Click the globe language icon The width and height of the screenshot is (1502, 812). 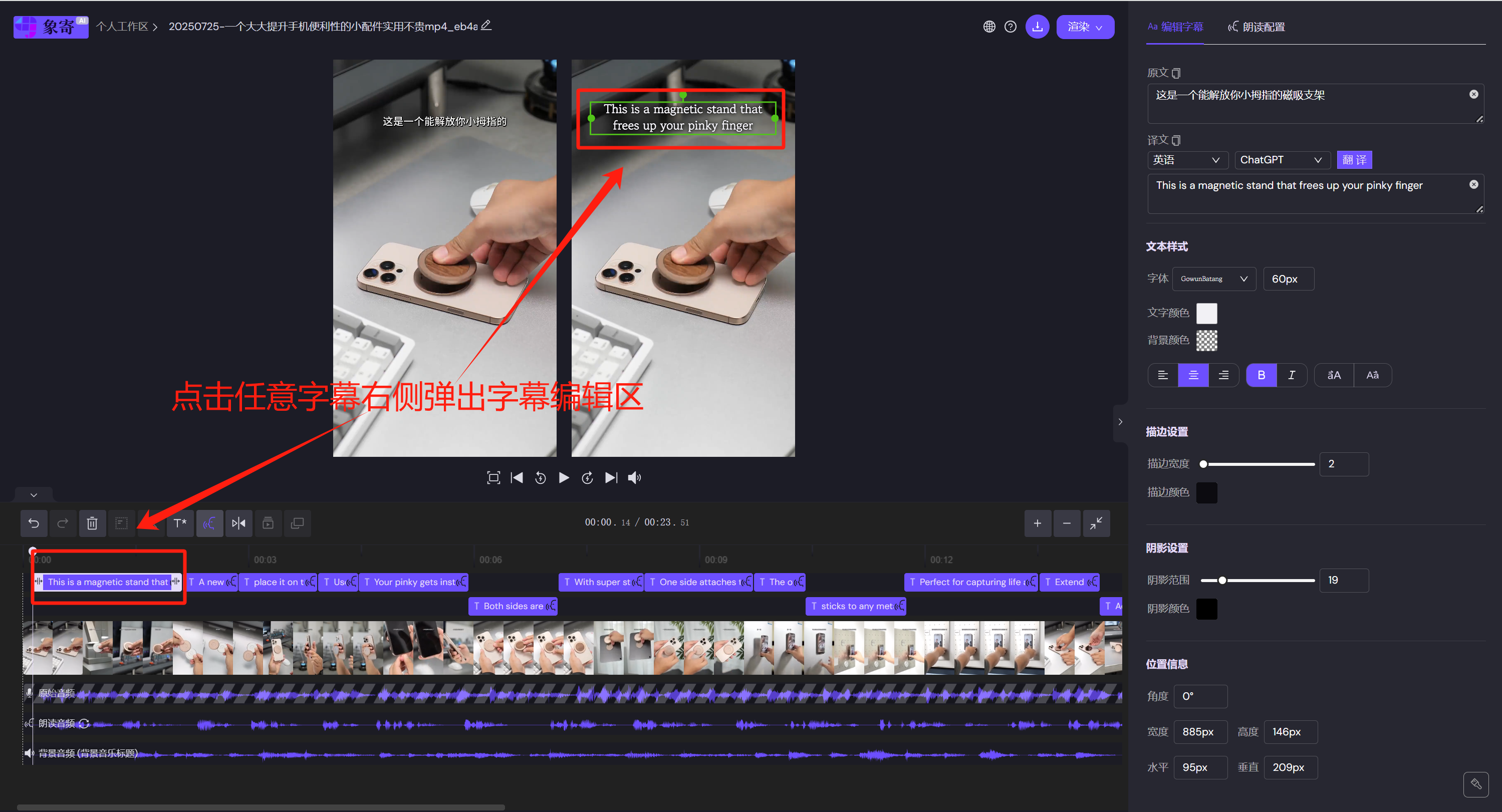click(x=988, y=26)
